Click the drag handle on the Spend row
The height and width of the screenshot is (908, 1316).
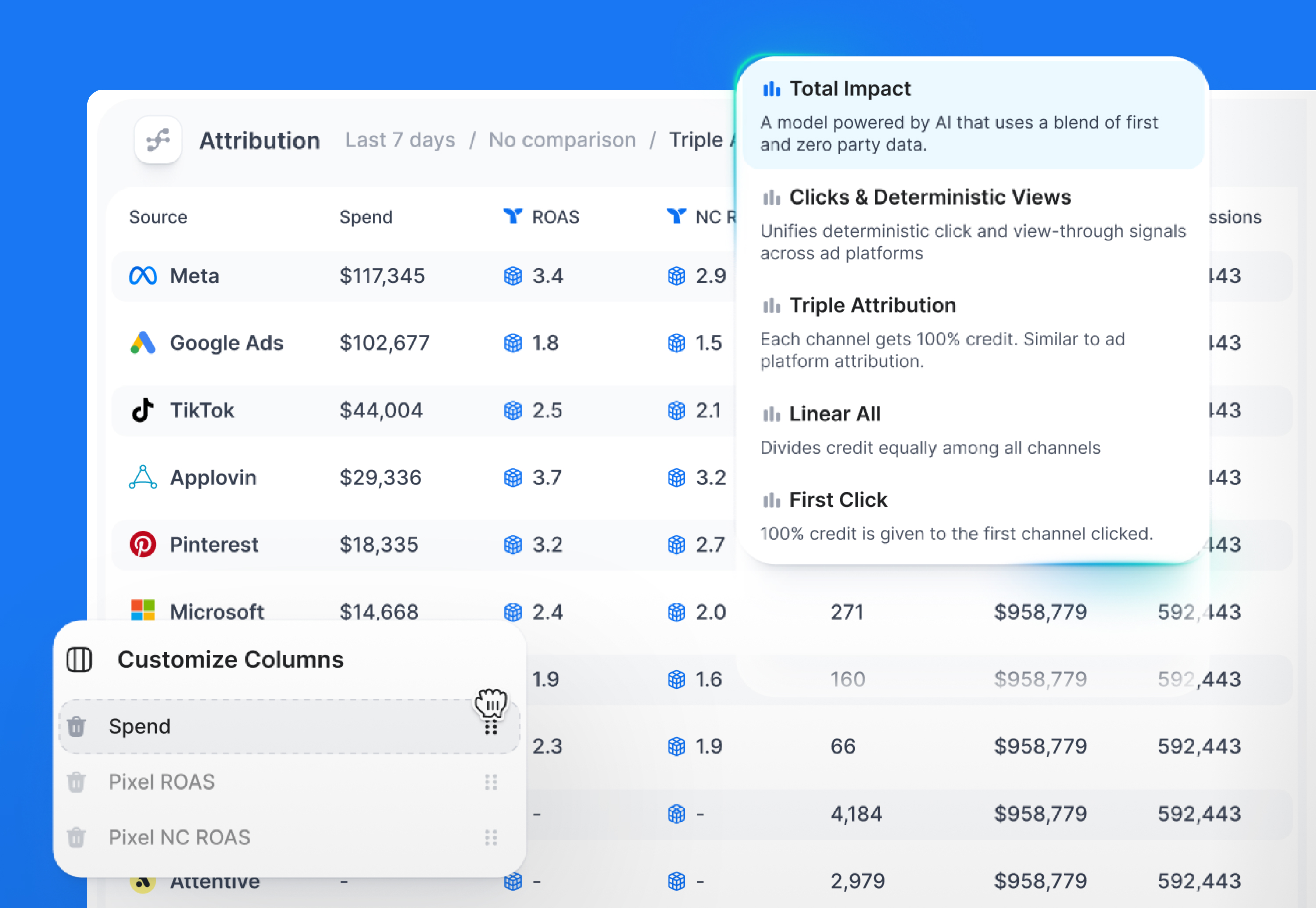pyautogui.click(x=491, y=727)
